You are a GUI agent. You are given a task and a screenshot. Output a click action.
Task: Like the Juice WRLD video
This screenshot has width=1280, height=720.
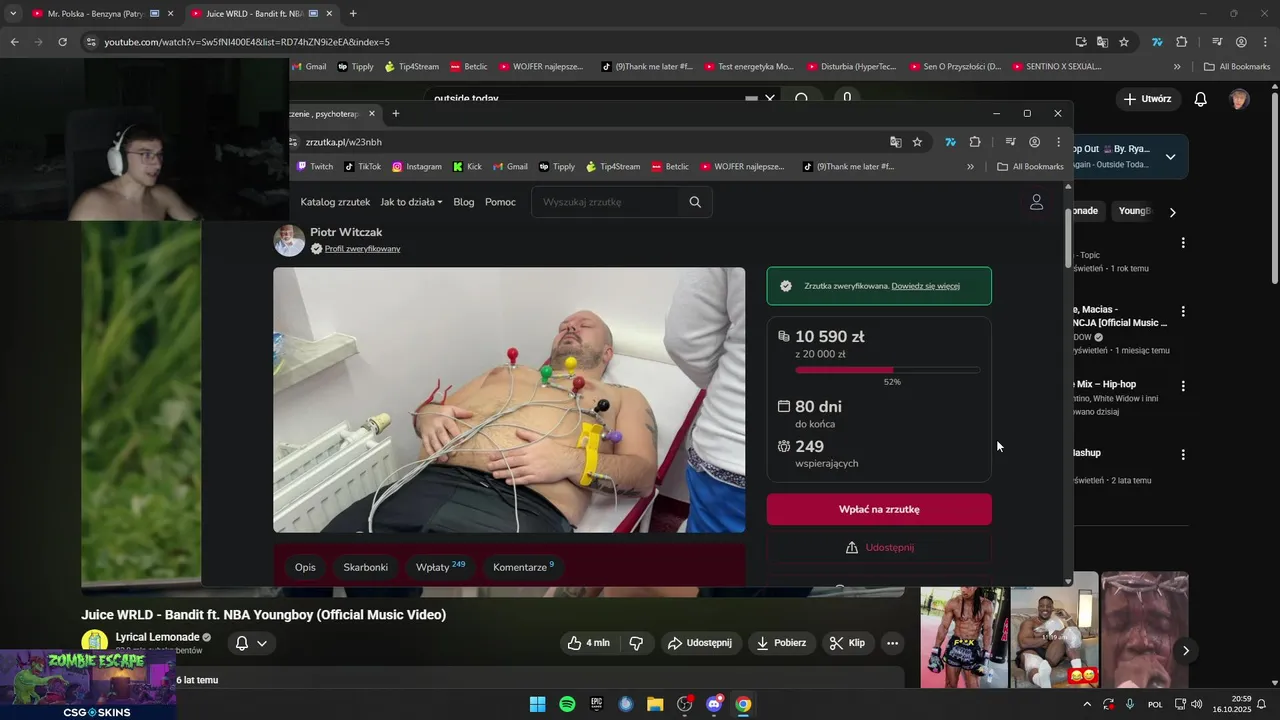(x=588, y=643)
